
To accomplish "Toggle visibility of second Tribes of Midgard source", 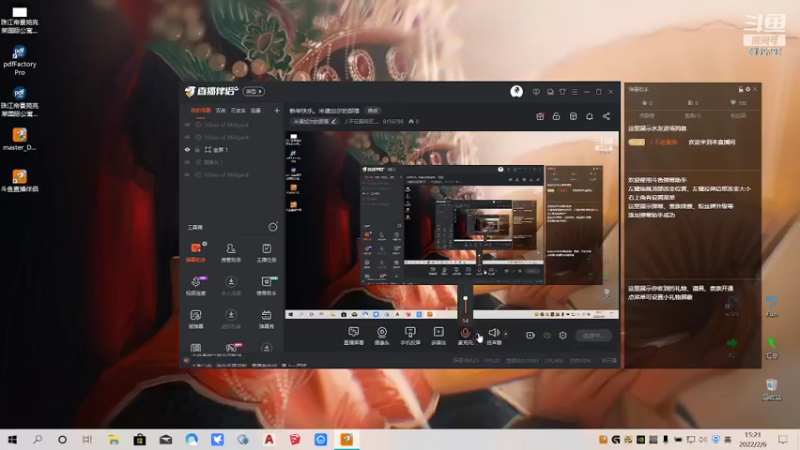I will tap(187, 137).
